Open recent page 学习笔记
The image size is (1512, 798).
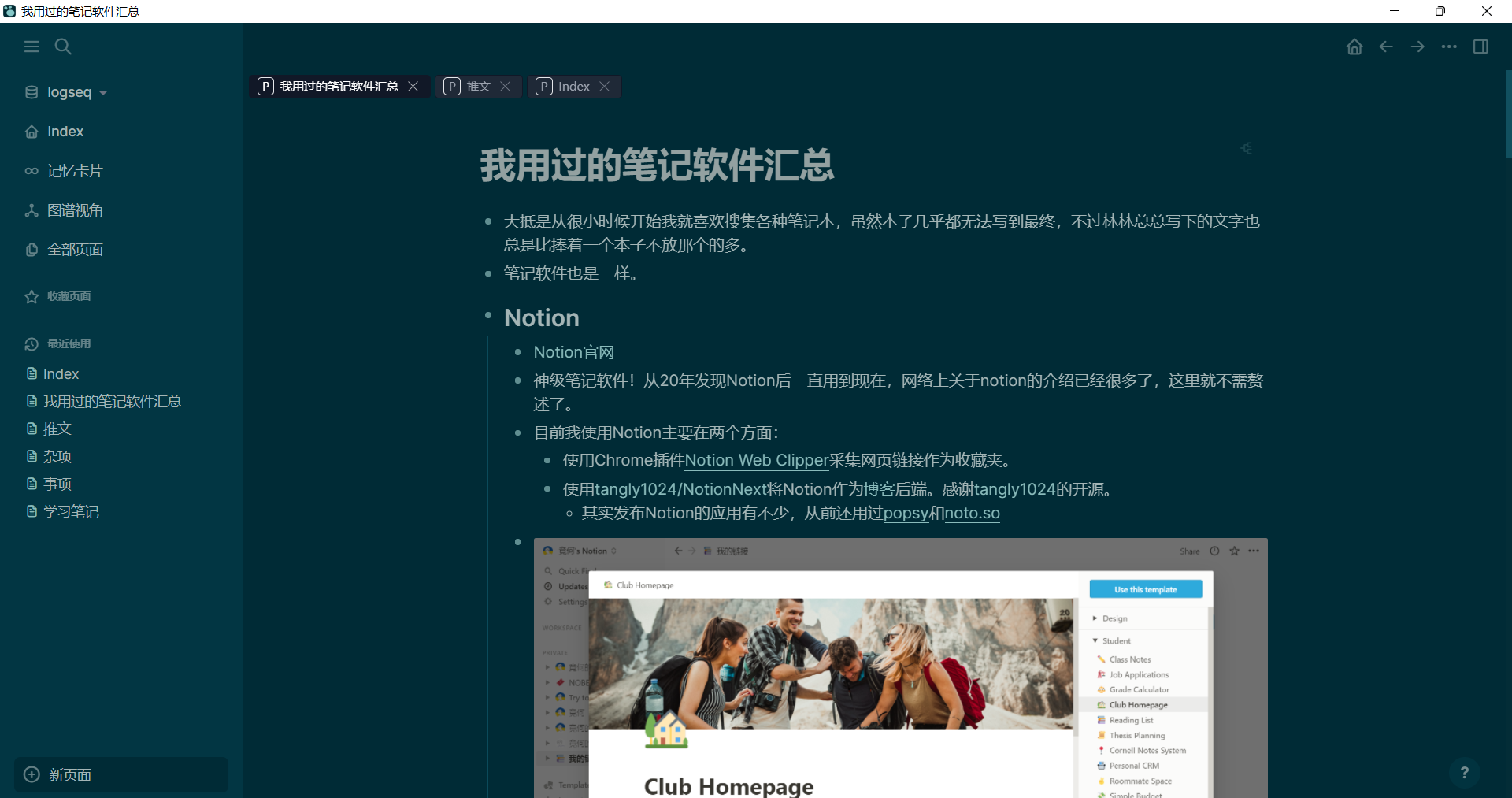click(x=71, y=511)
